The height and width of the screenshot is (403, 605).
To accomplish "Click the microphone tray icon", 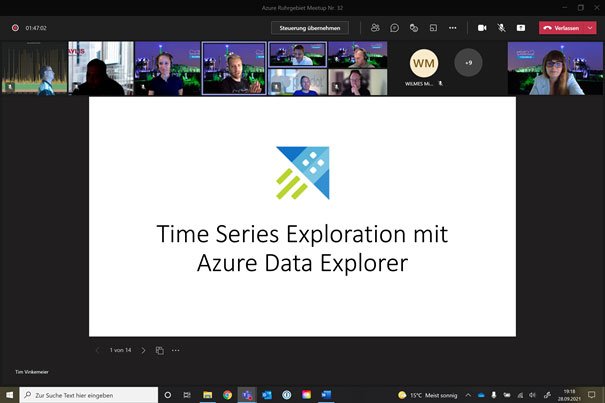I will point(493,395).
